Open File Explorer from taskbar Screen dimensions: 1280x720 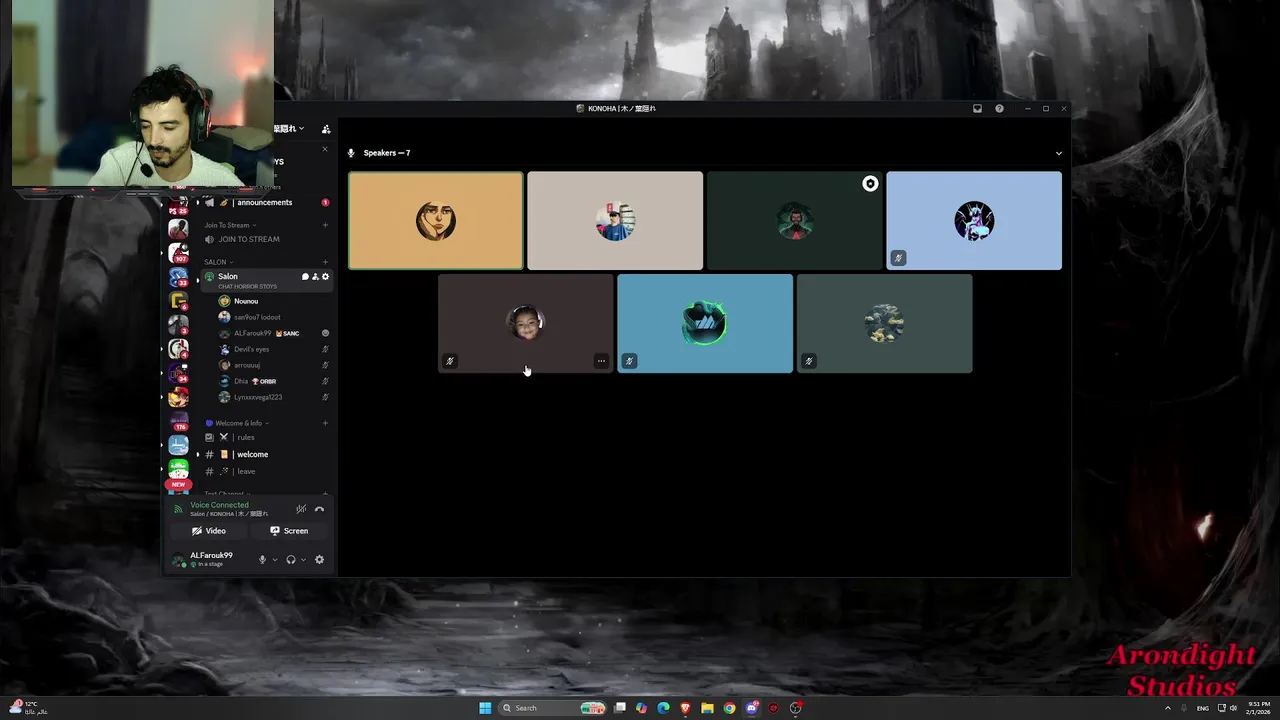pyautogui.click(x=707, y=708)
